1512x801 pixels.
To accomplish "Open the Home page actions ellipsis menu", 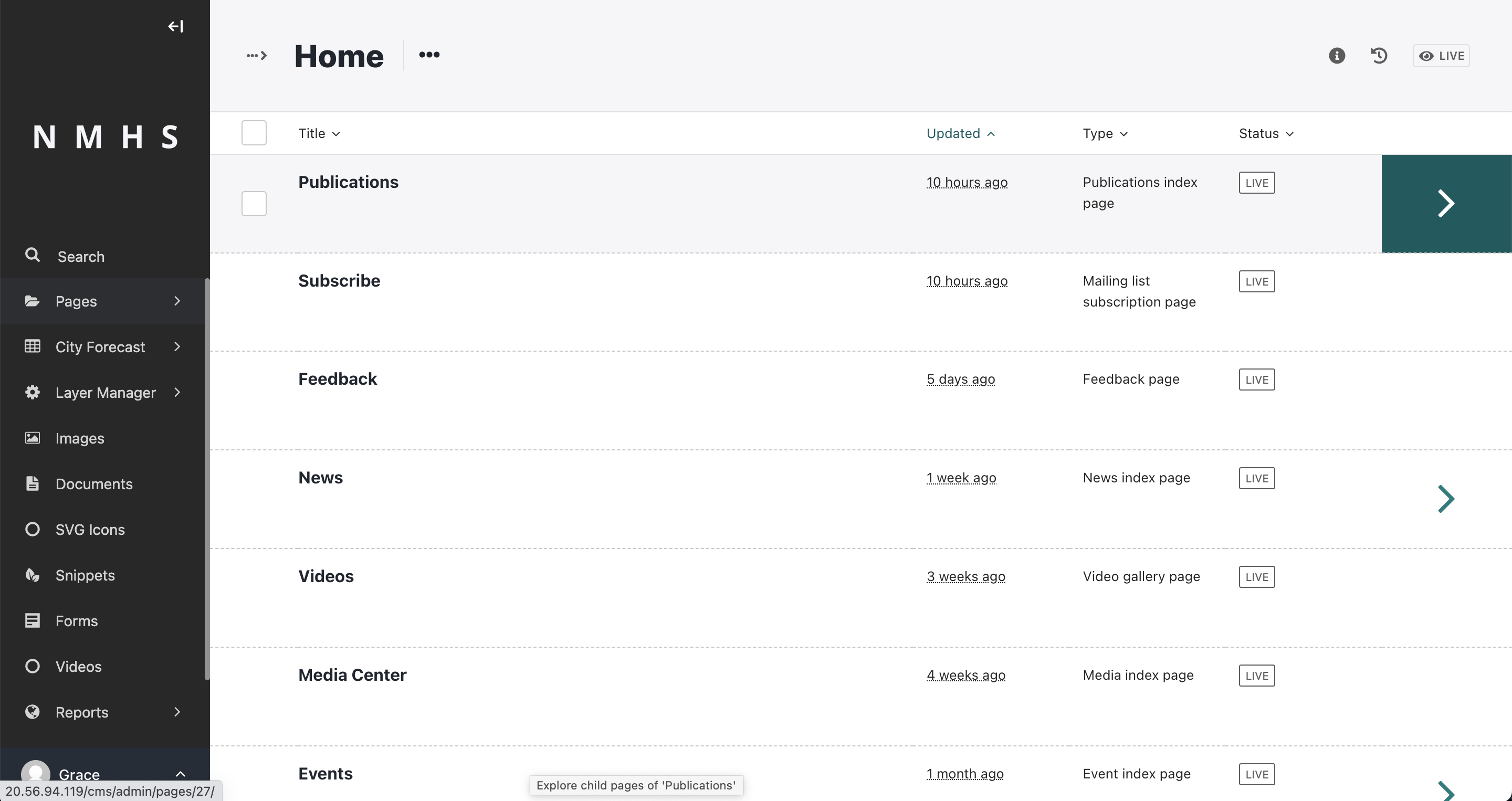I will pos(429,55).
